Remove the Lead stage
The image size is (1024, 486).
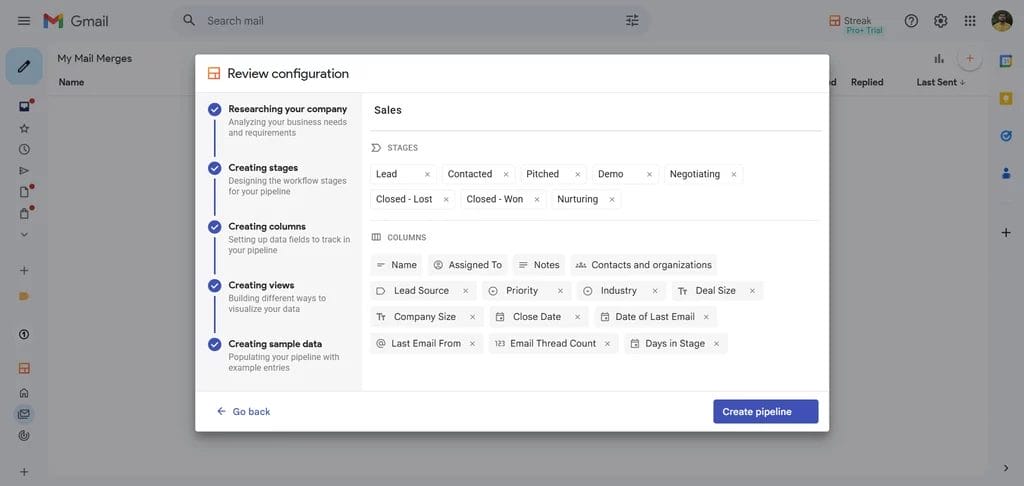click(x=427, y=174)
